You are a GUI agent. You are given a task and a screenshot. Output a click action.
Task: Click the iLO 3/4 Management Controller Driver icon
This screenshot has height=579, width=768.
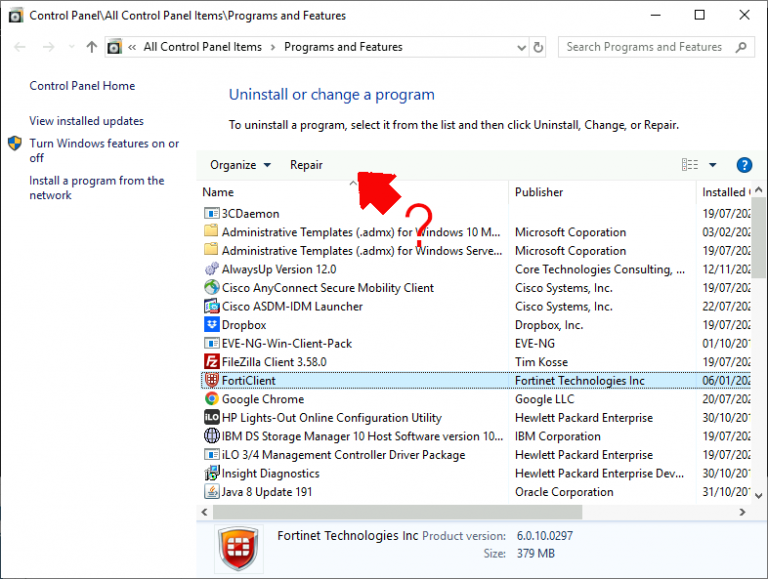(x=211, y=455)
